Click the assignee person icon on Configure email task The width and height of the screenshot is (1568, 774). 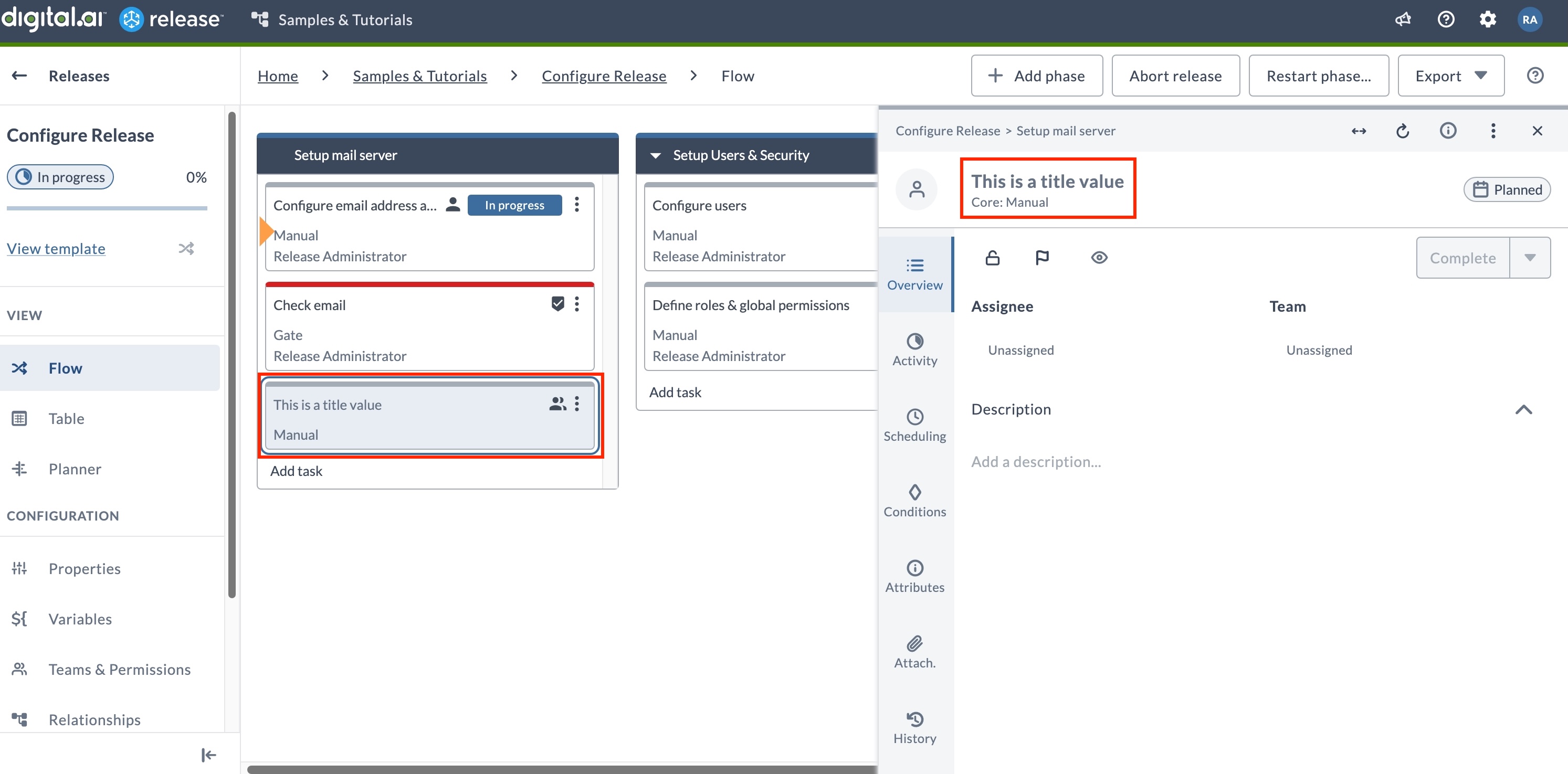(x=452, y=205)
